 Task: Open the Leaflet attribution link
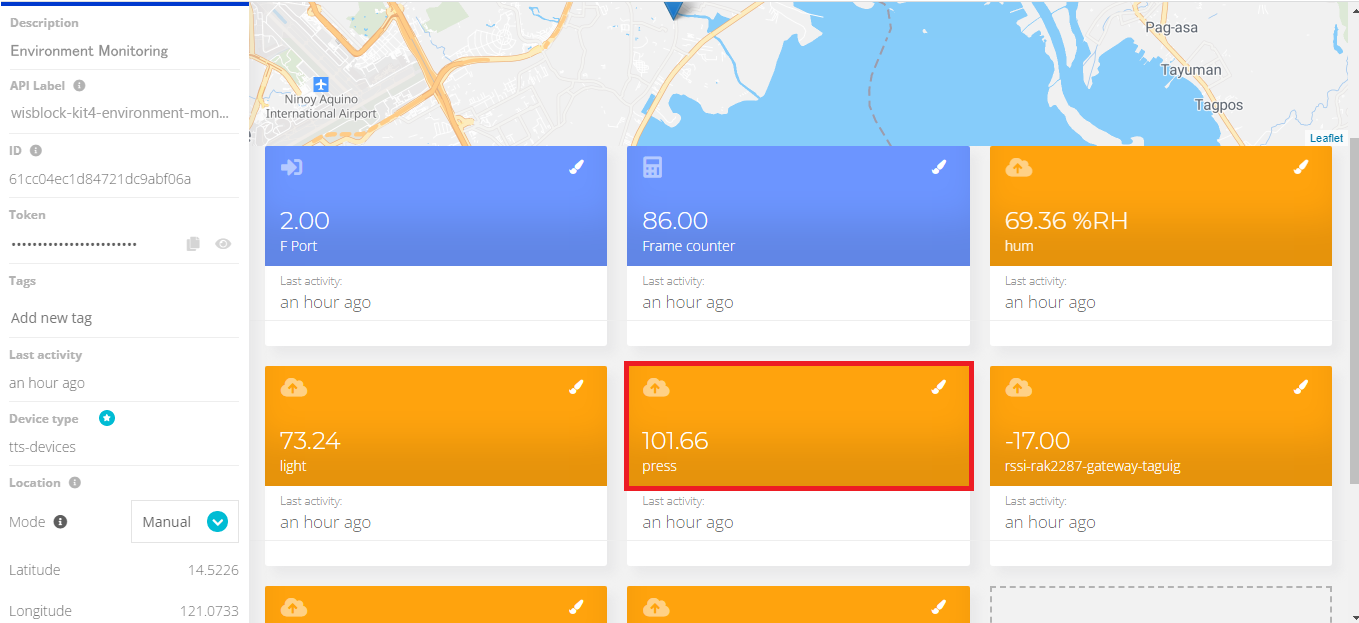point(1326,138)
